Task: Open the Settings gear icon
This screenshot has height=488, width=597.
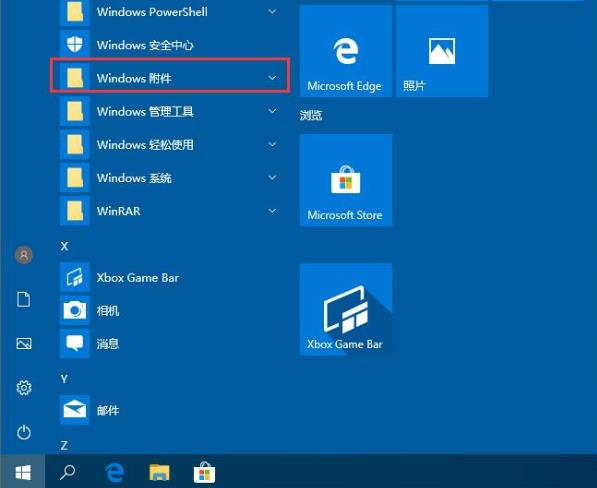Action: pyautogui.click(x=24, y=388)
